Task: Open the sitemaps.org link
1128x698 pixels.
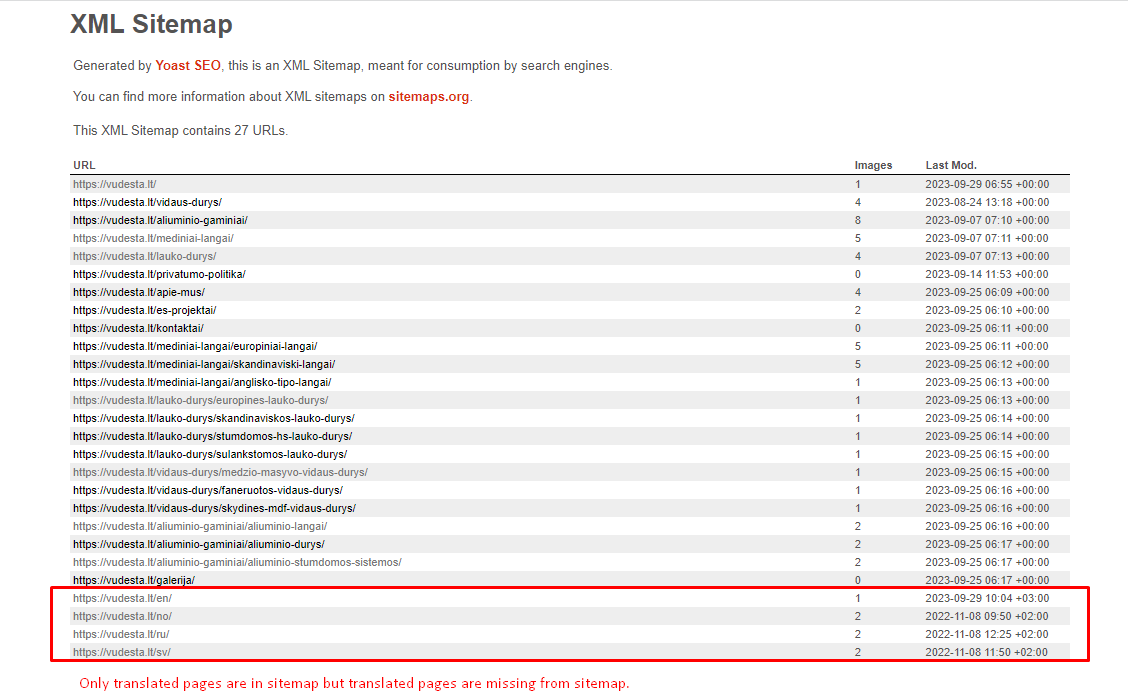Action: pyautogui.click(x=429, y=96)
